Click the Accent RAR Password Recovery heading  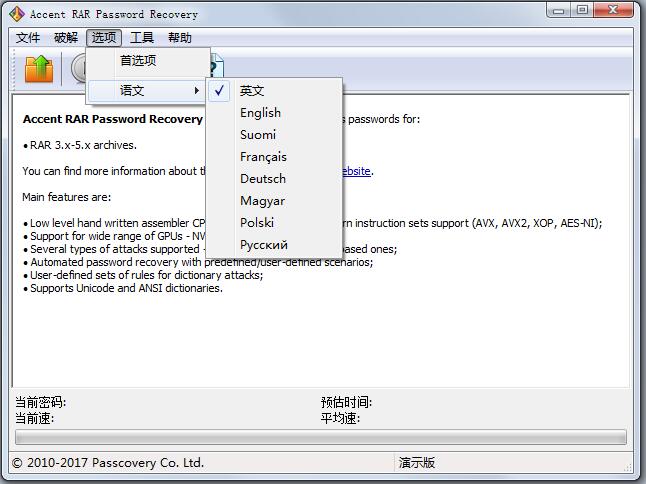(x=113, y=119)
